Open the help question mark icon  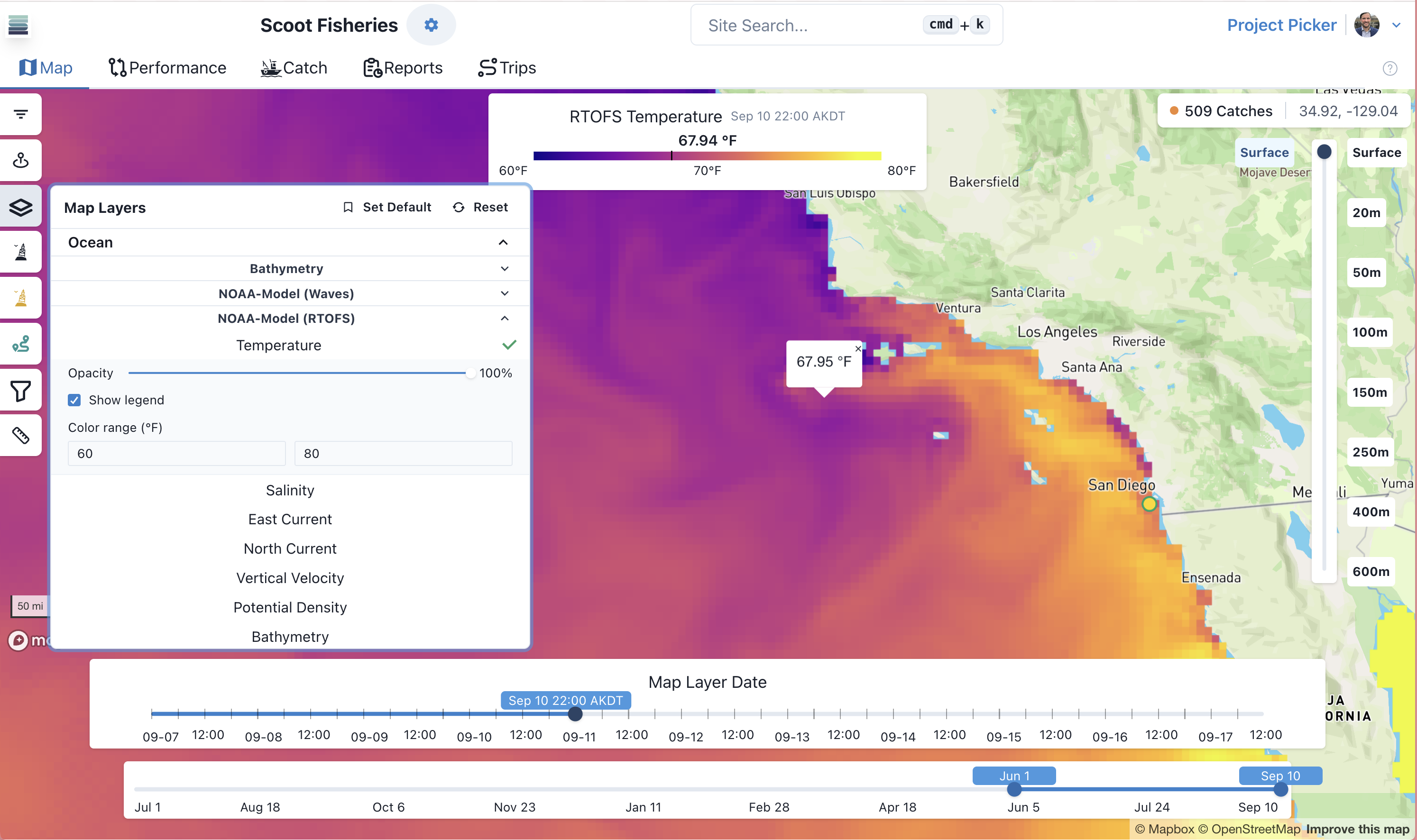(1389, 68)
